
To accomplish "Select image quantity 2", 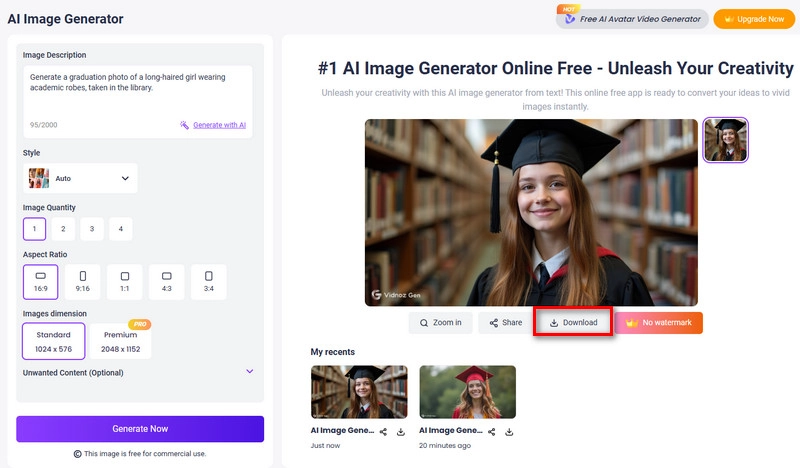I will click(x=63, y=229).
